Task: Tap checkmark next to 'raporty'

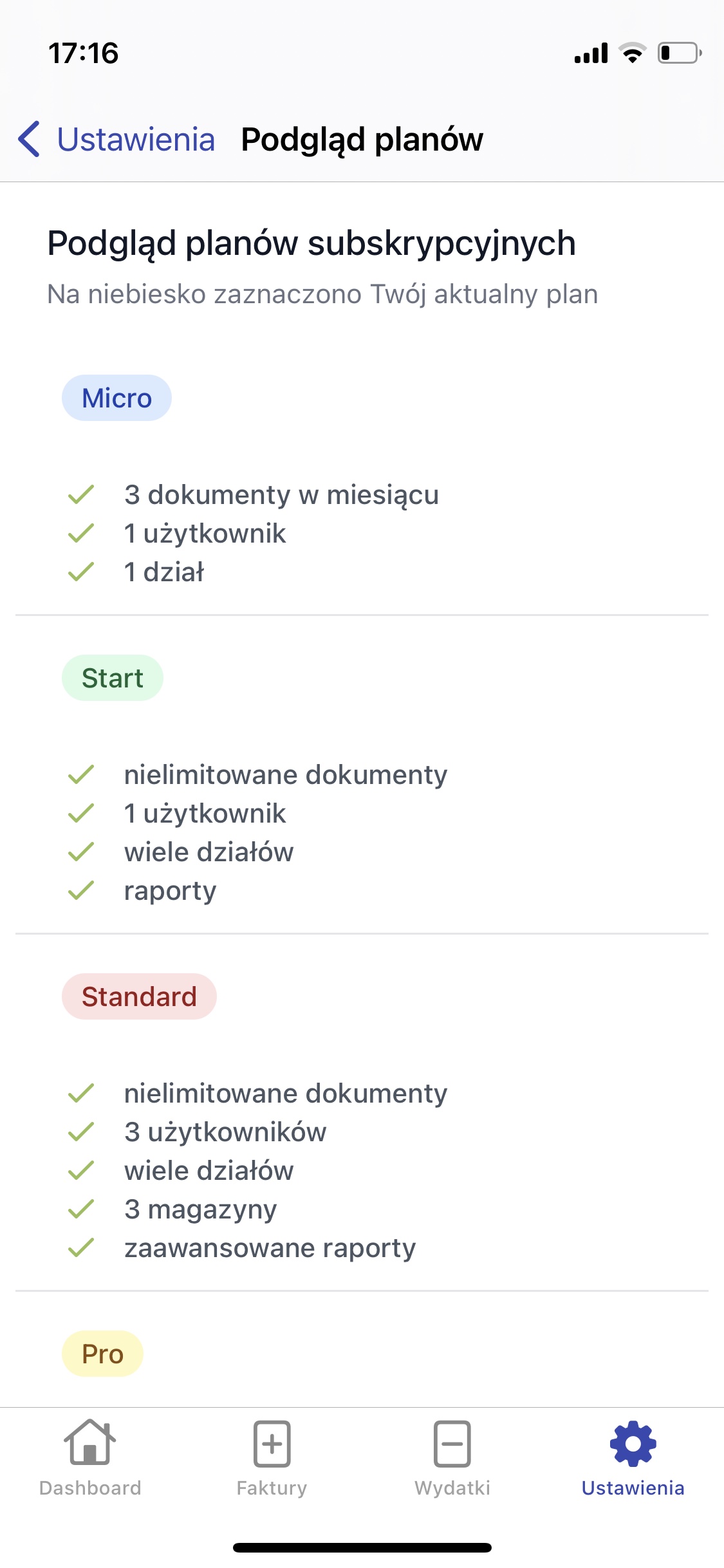Action: click(x=81, y=890)
